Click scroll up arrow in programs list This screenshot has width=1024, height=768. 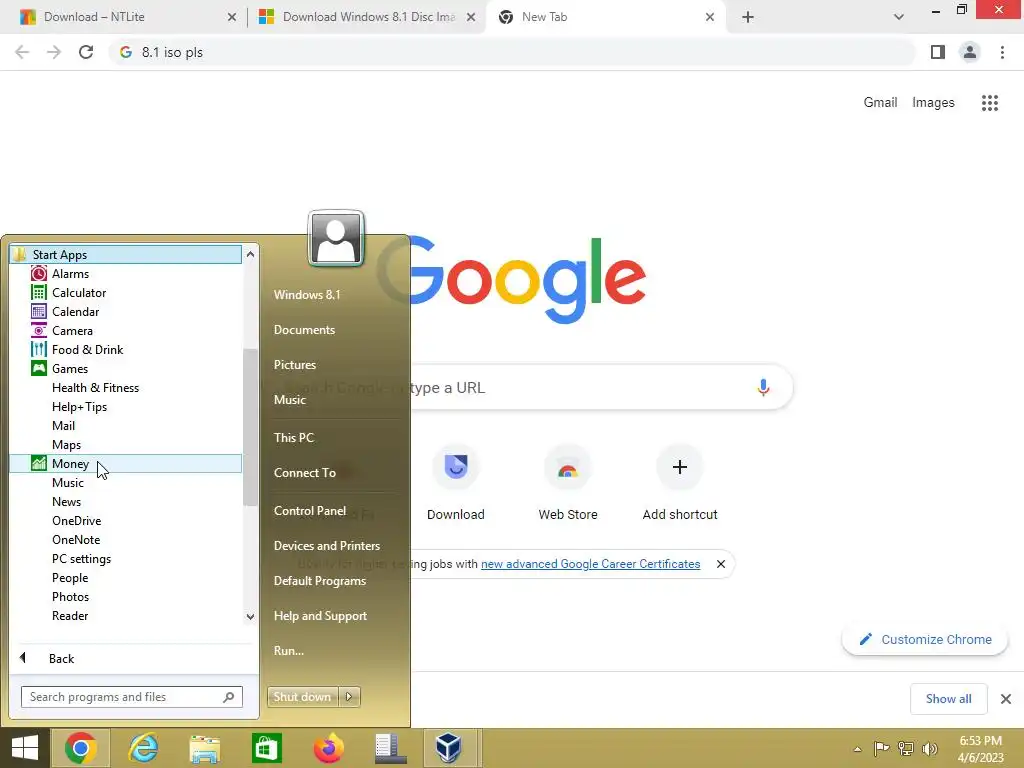tap(250, 254)
